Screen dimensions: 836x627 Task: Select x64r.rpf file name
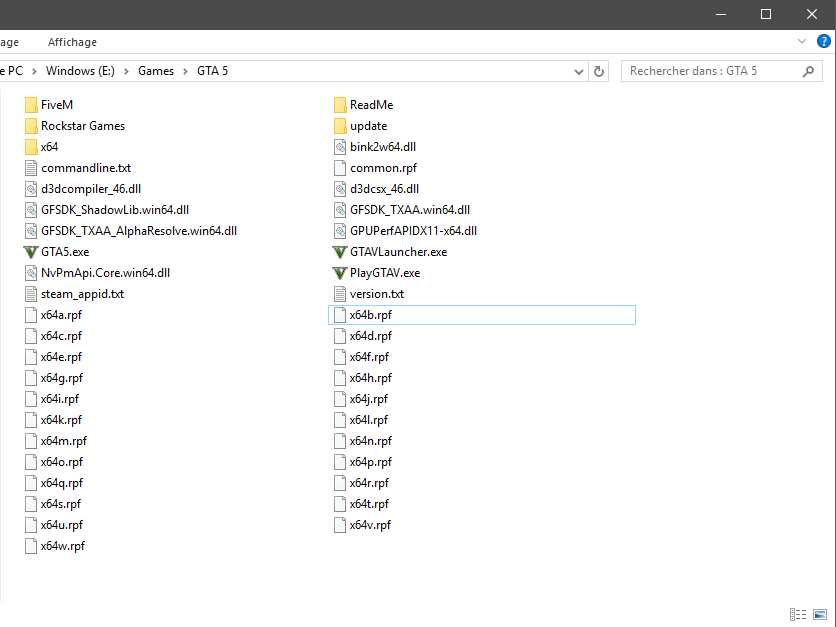coord(369,483)
